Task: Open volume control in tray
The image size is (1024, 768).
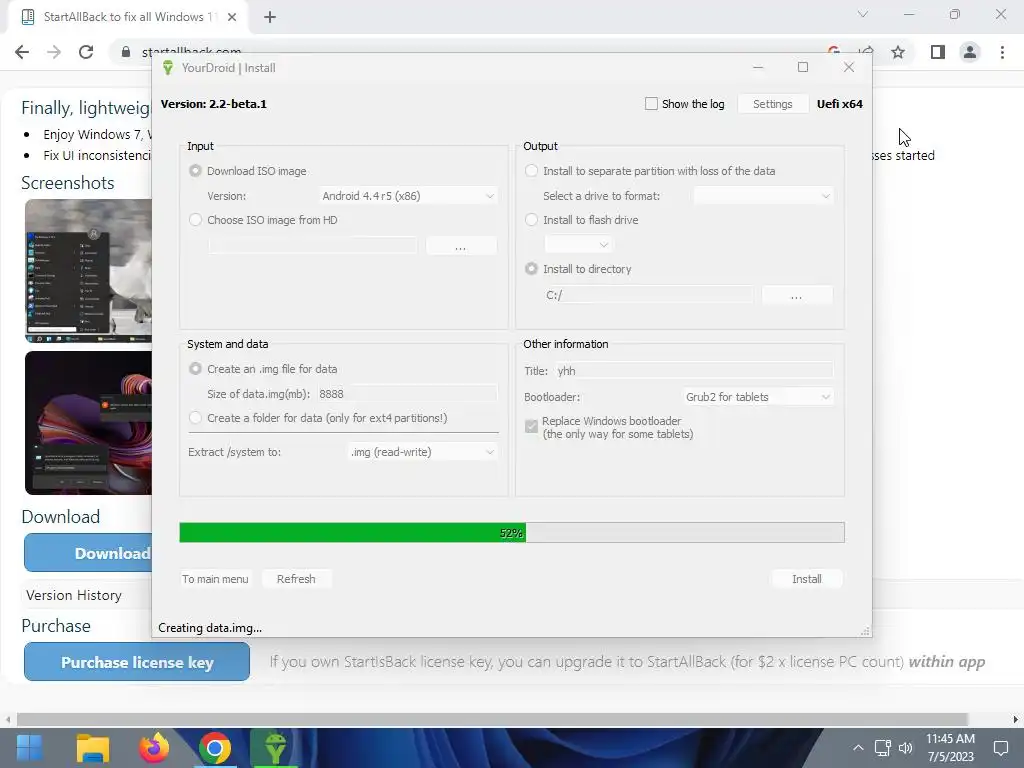Action: coord(906,748)
